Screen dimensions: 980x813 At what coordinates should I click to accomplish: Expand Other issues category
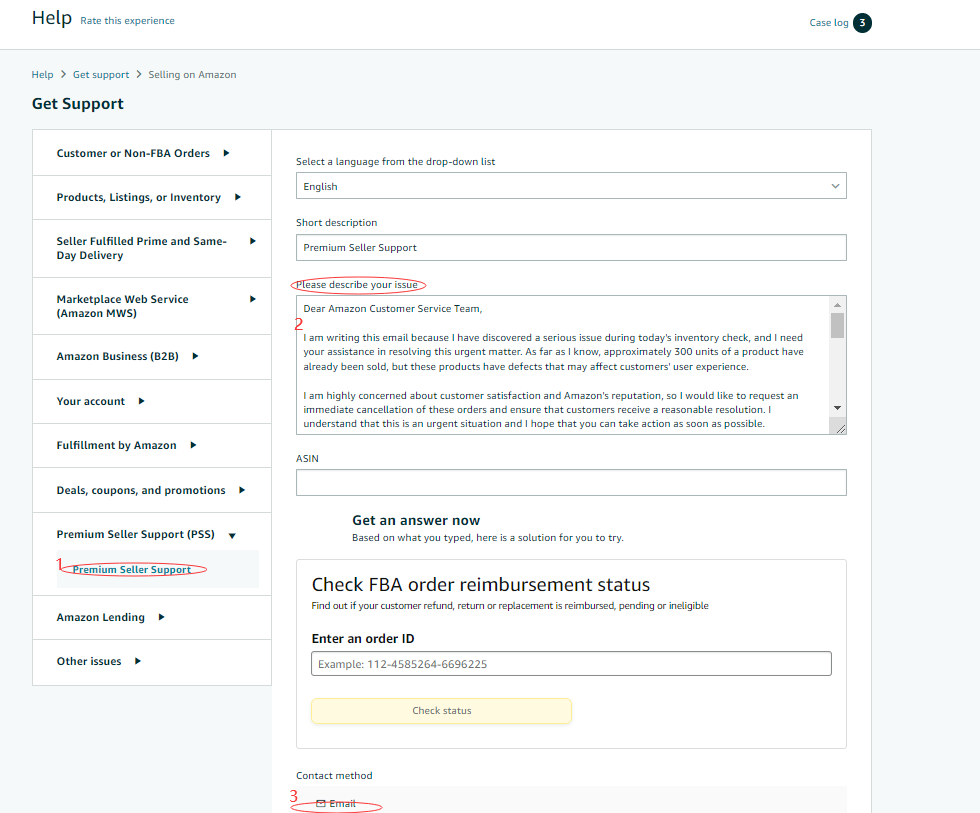pos(152,662)
